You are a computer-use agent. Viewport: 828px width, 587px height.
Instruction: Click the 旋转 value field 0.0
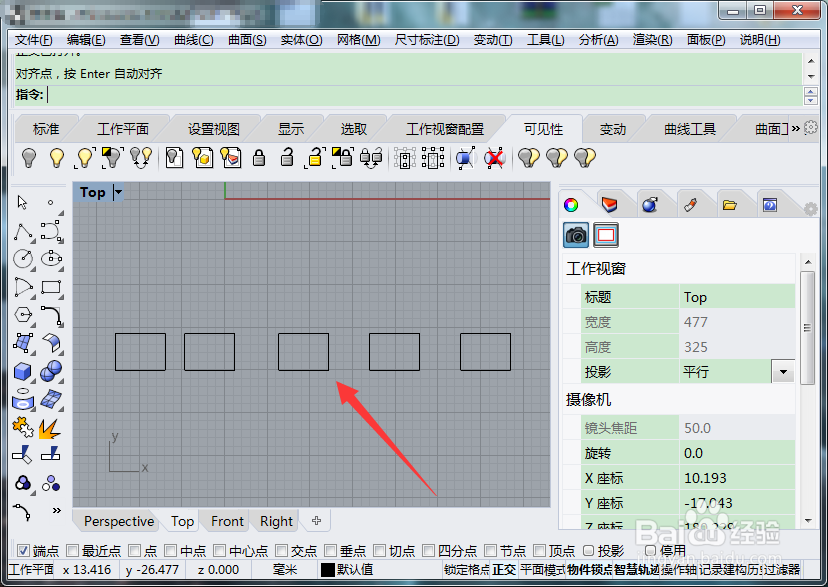click(x=737, y=453)
